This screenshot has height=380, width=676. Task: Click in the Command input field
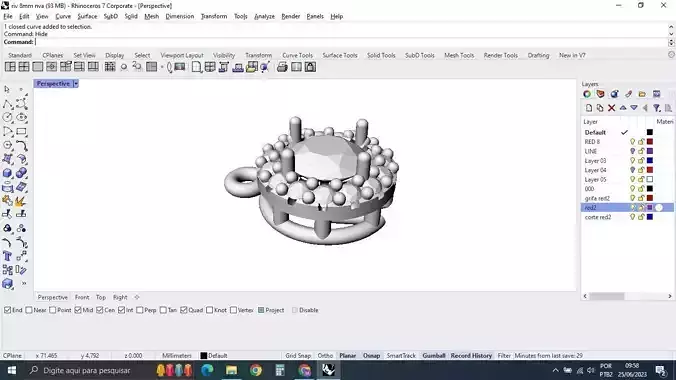(351, 42)
